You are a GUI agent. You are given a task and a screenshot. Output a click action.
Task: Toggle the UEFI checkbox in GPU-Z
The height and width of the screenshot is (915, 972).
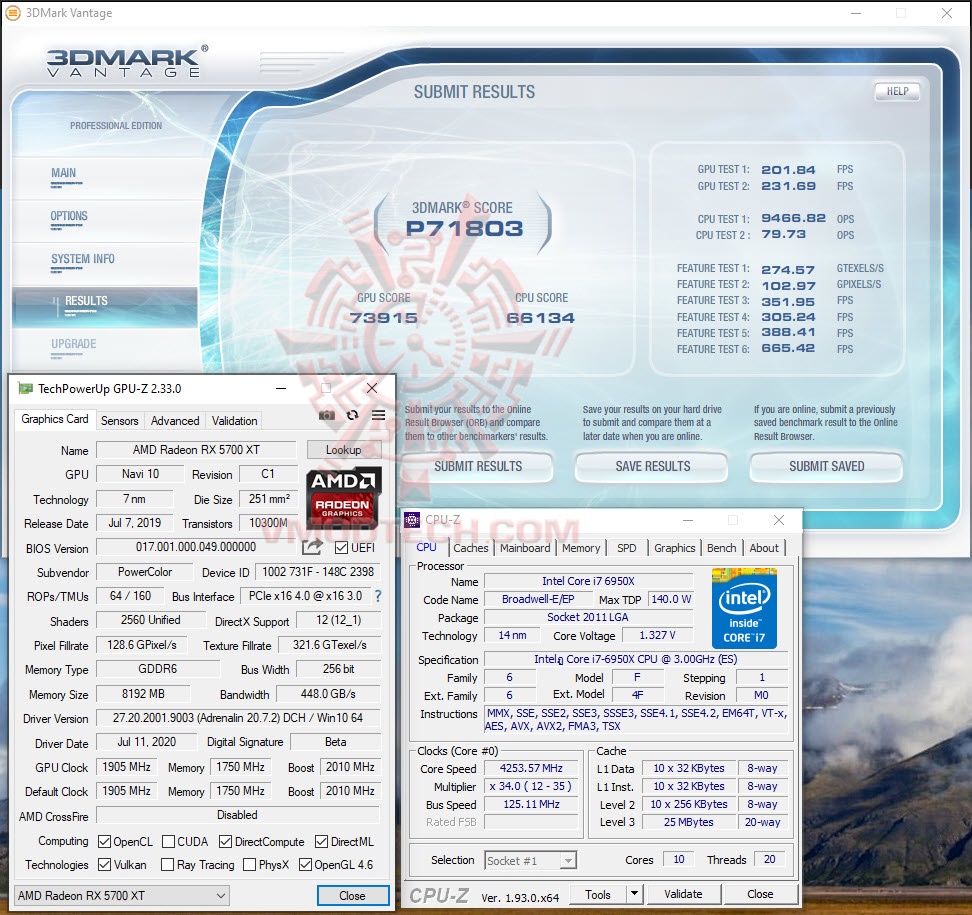[341, 548]
